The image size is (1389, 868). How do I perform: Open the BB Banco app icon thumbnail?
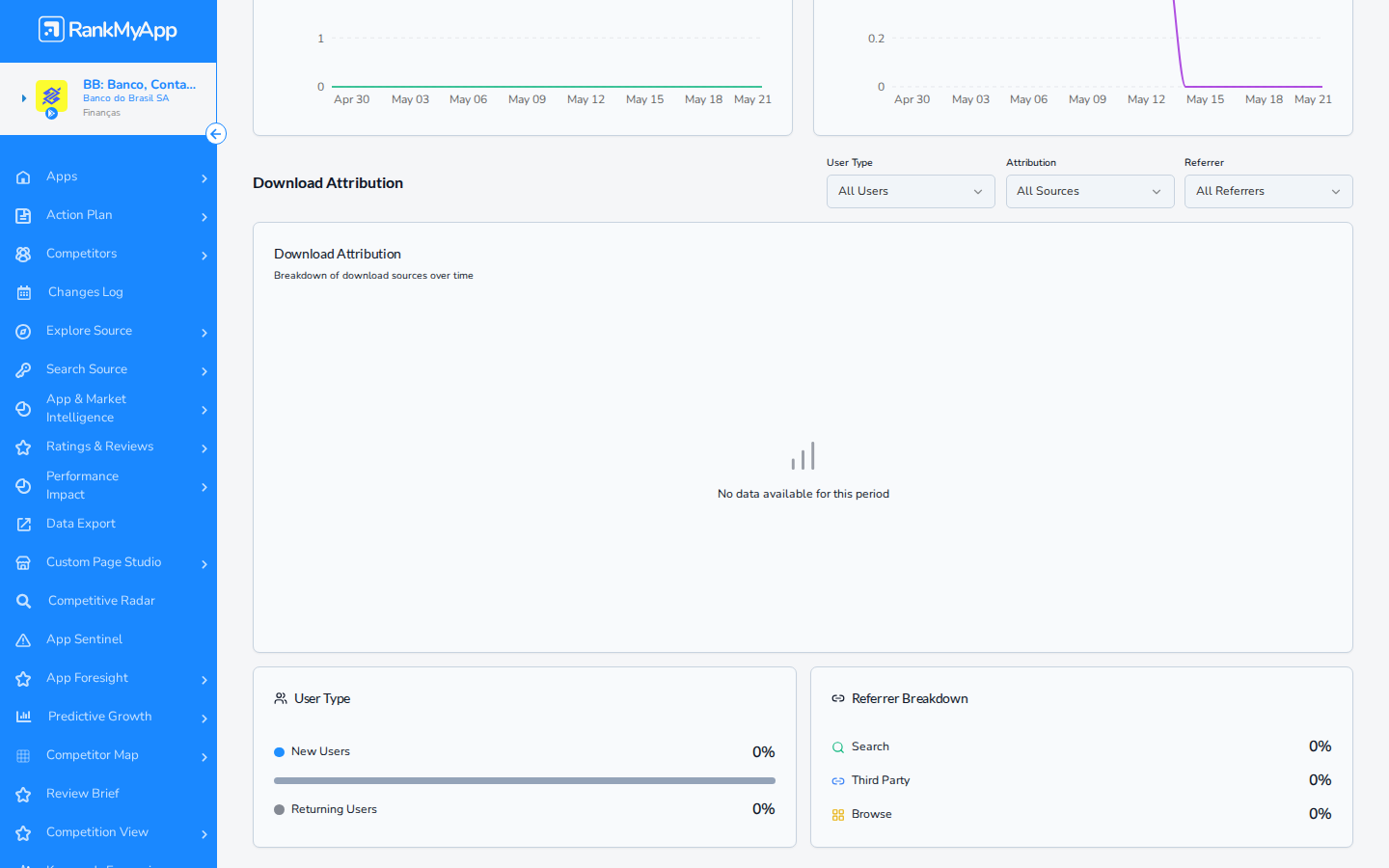(x=51, y=96)
